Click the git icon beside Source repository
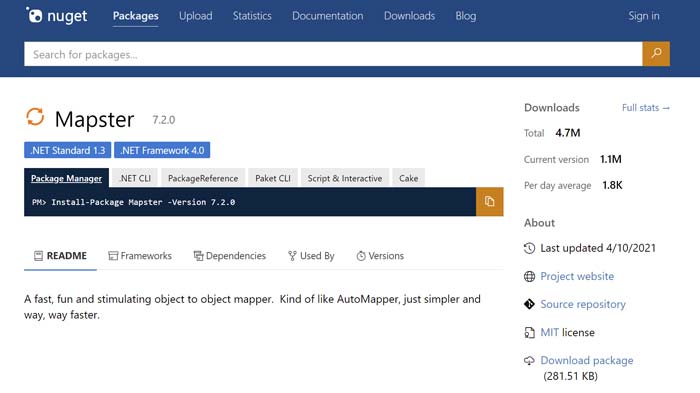700x393 pixels. pos(529,304)
